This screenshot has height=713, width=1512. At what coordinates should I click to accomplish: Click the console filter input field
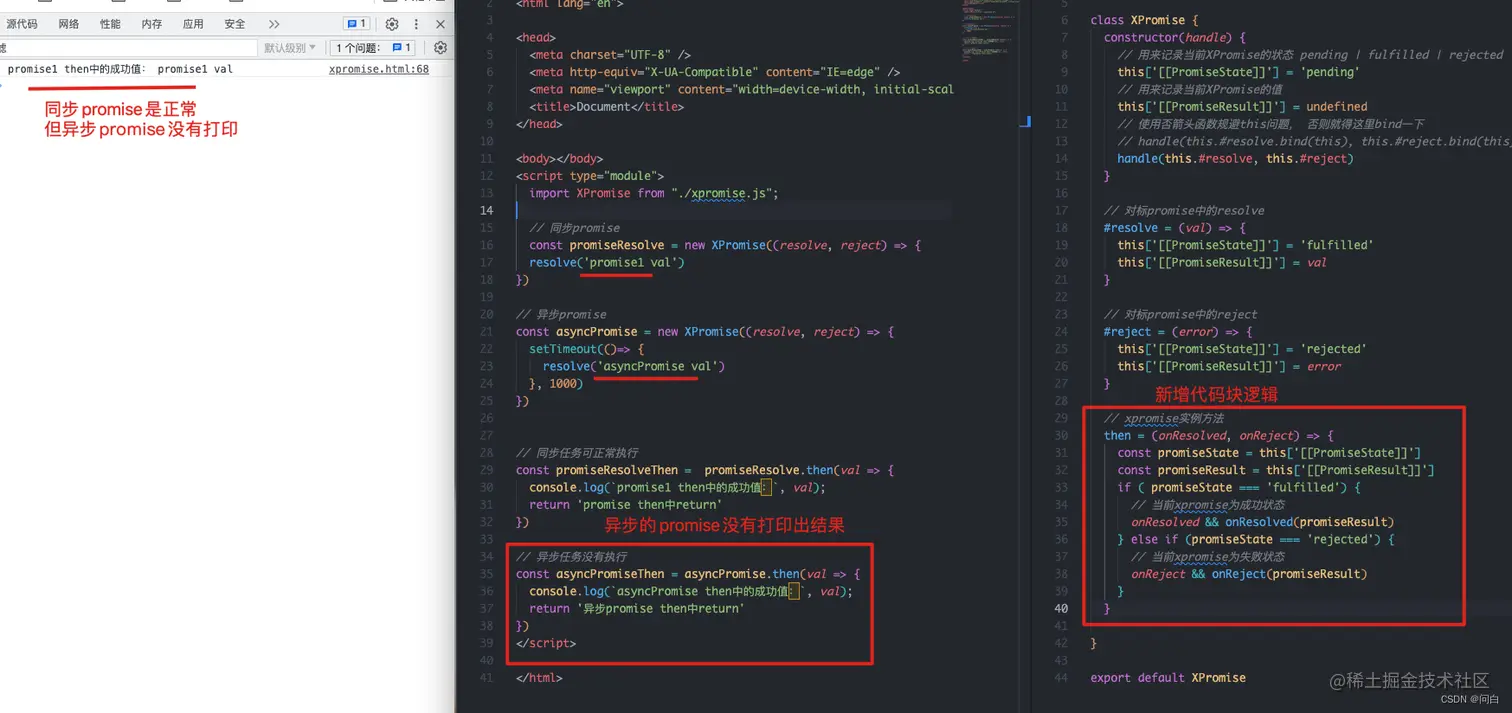coord(128,48)
